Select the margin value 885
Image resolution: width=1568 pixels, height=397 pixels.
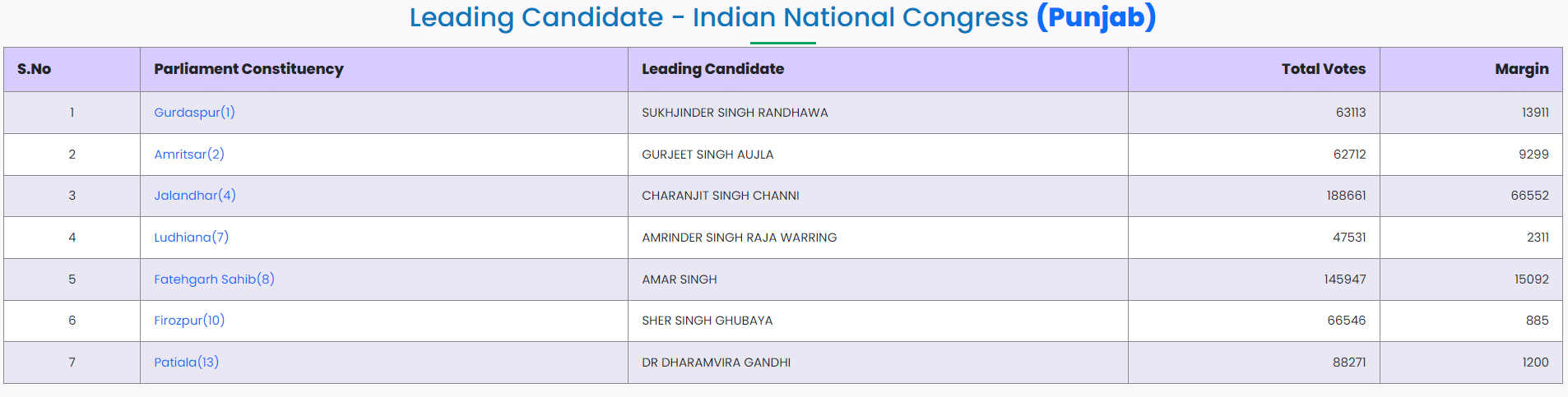pyautogui.click(x=1537, y=321)
